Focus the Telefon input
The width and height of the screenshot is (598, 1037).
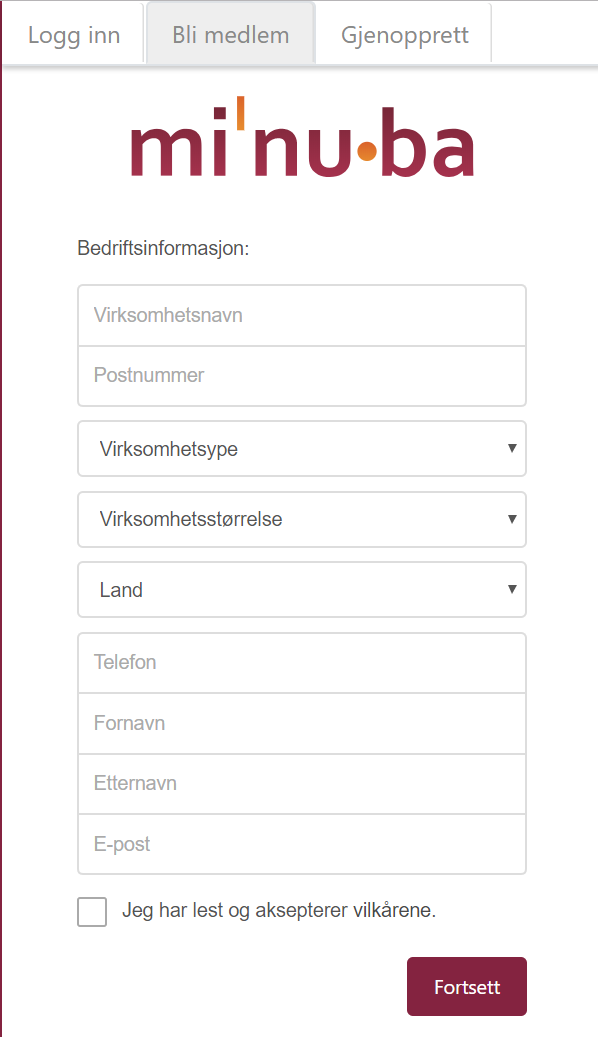(x=302, y=663)
